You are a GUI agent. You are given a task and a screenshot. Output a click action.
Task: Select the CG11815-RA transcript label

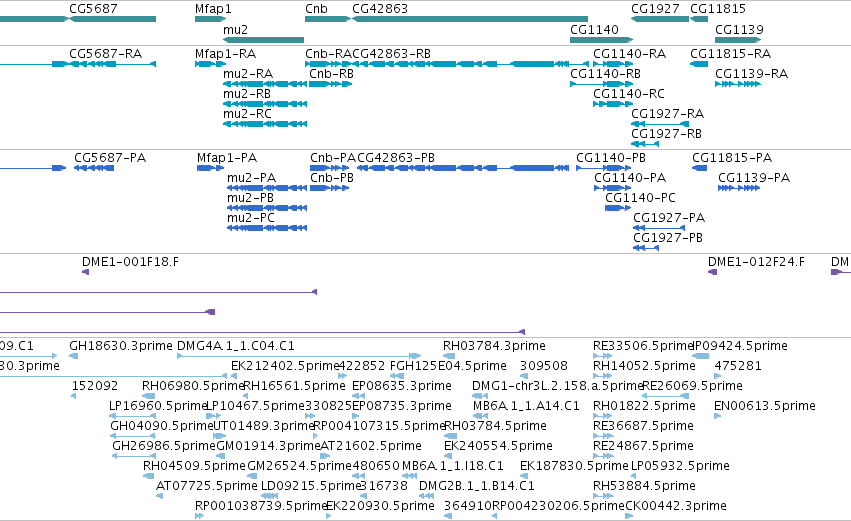pos(731,54)
